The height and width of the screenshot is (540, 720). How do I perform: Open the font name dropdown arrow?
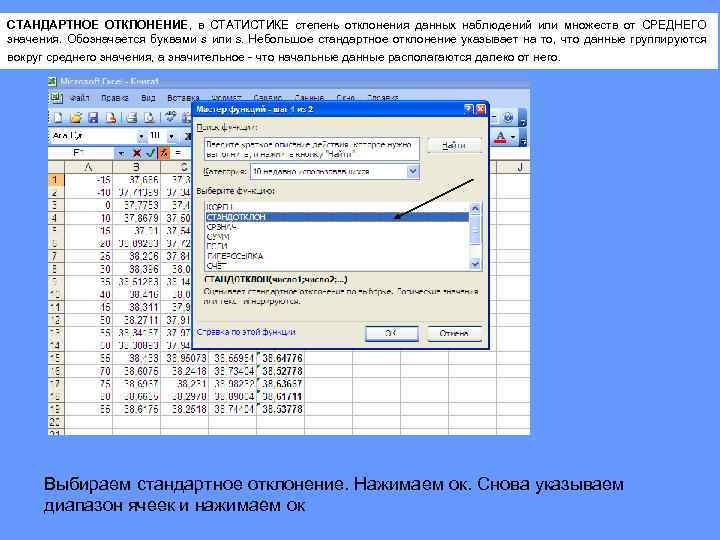[141, 136]
